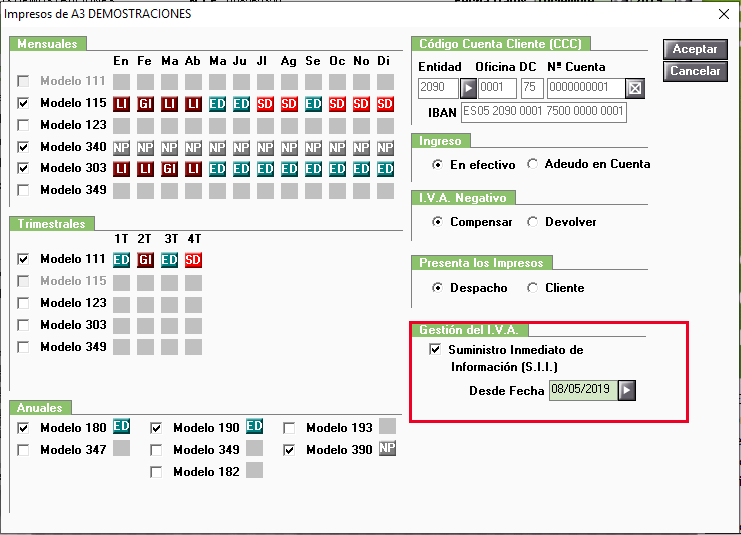Click 1T ED status for quarterly Modelo 111
Image resolution: width=741 pixels, height=535 pixels.
pyautogui.click(x=121, y=259)
